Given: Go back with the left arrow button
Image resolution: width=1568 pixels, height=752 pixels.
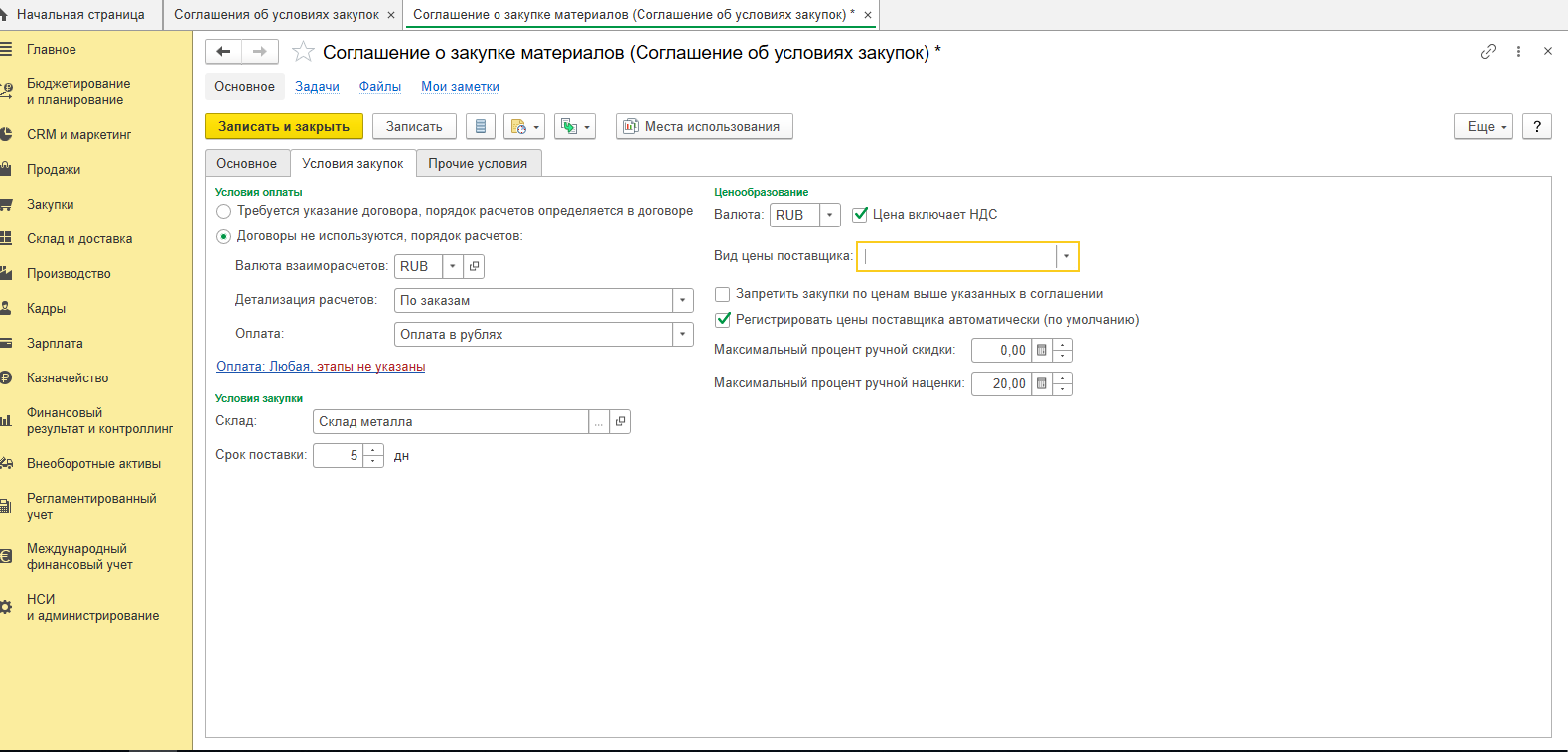Looking at the screenshot, I should (x=223, y=51).
